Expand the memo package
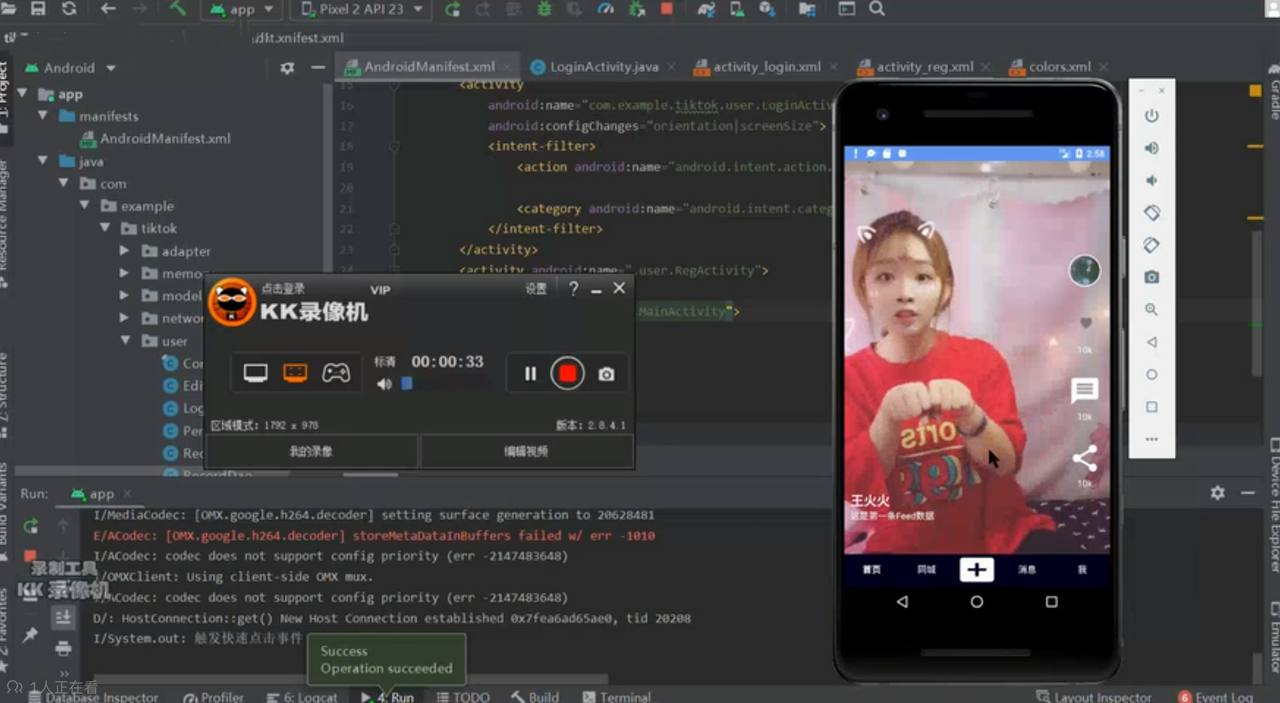The height and width of the screenshot is (703, 1280). coord(124,273)
